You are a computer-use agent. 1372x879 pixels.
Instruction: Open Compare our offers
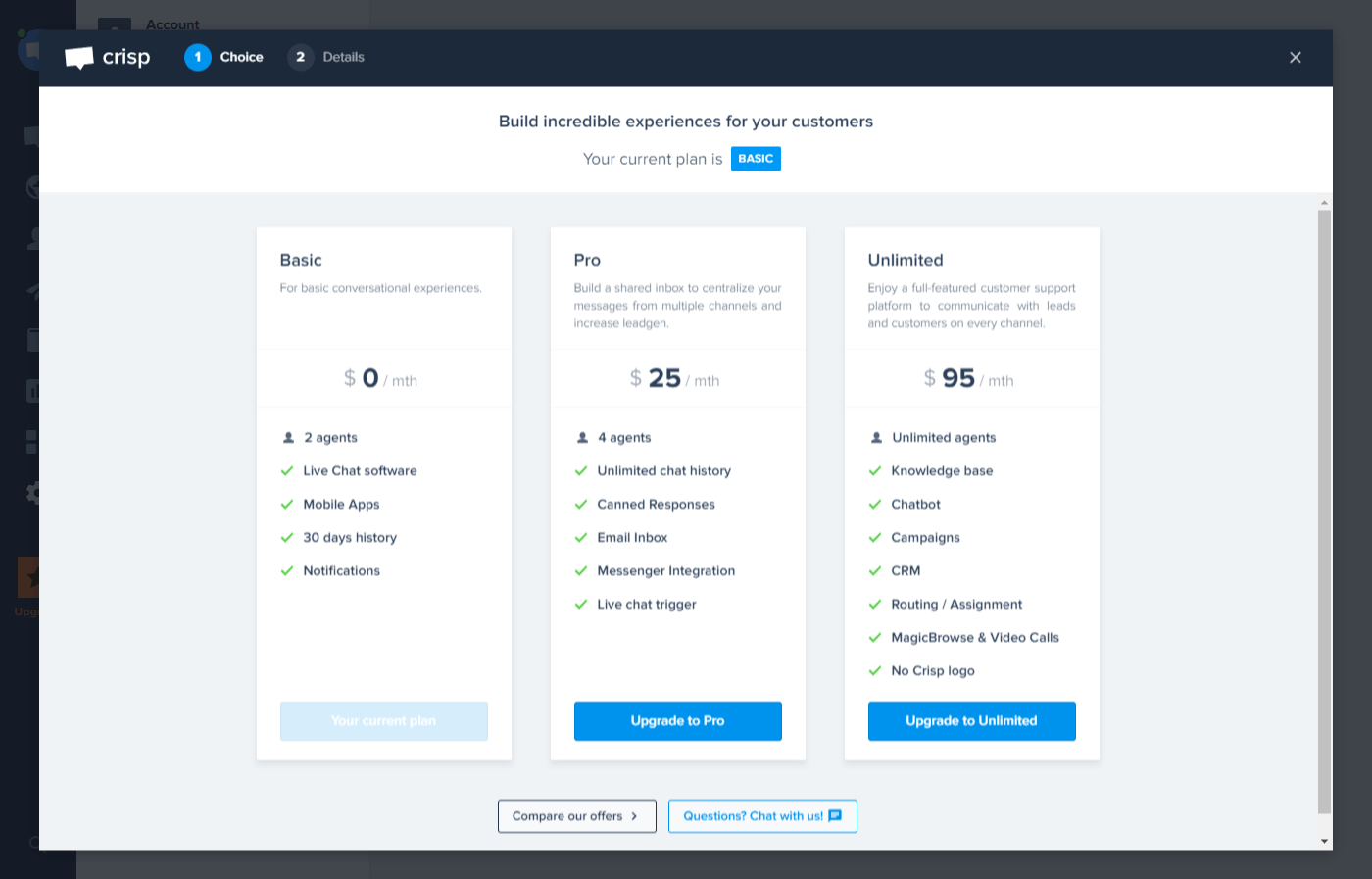click(x=577, y=816)
